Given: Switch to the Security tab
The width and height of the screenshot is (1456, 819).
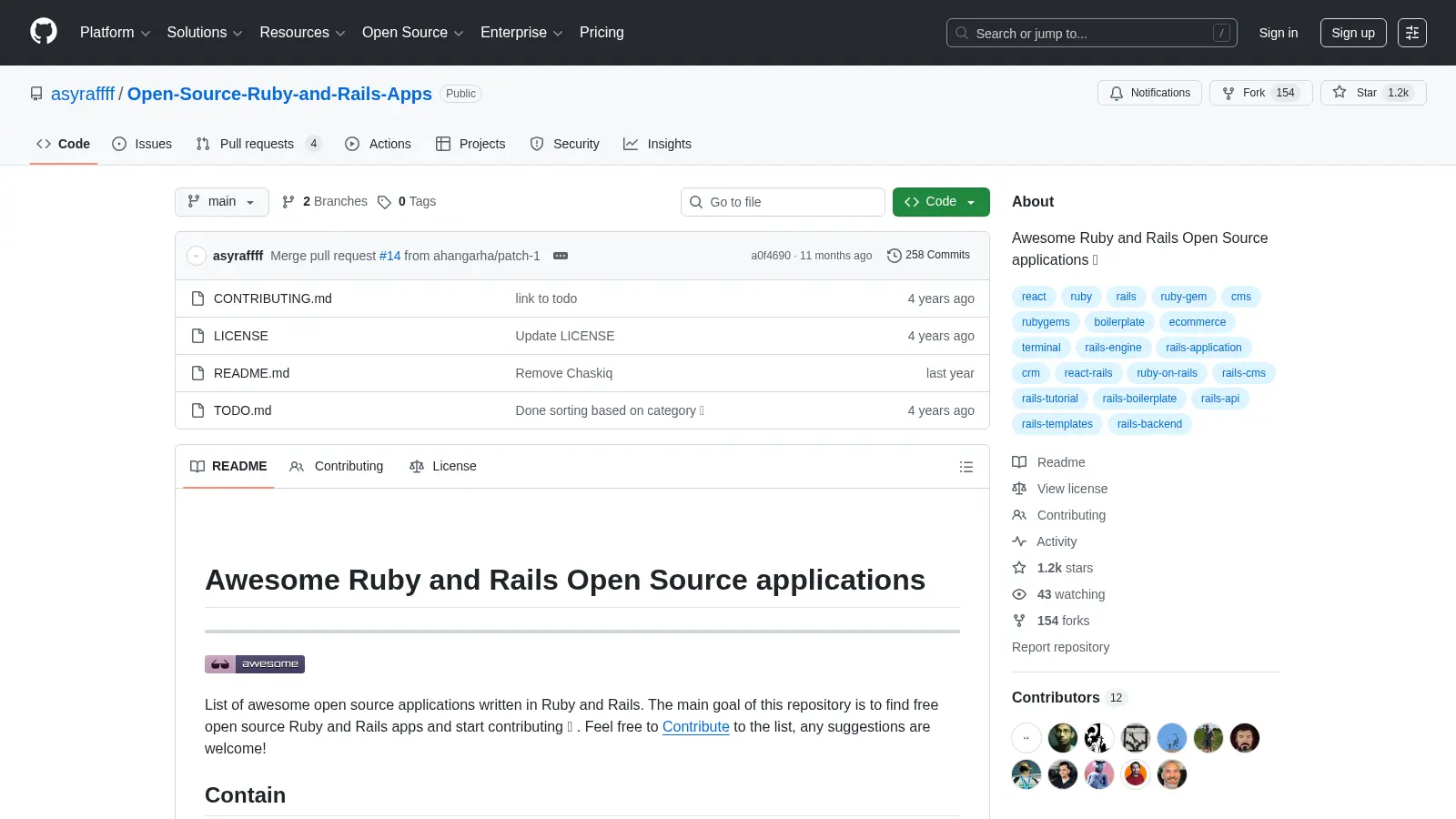Looking at the screenshot, I should tap(564, 144).
